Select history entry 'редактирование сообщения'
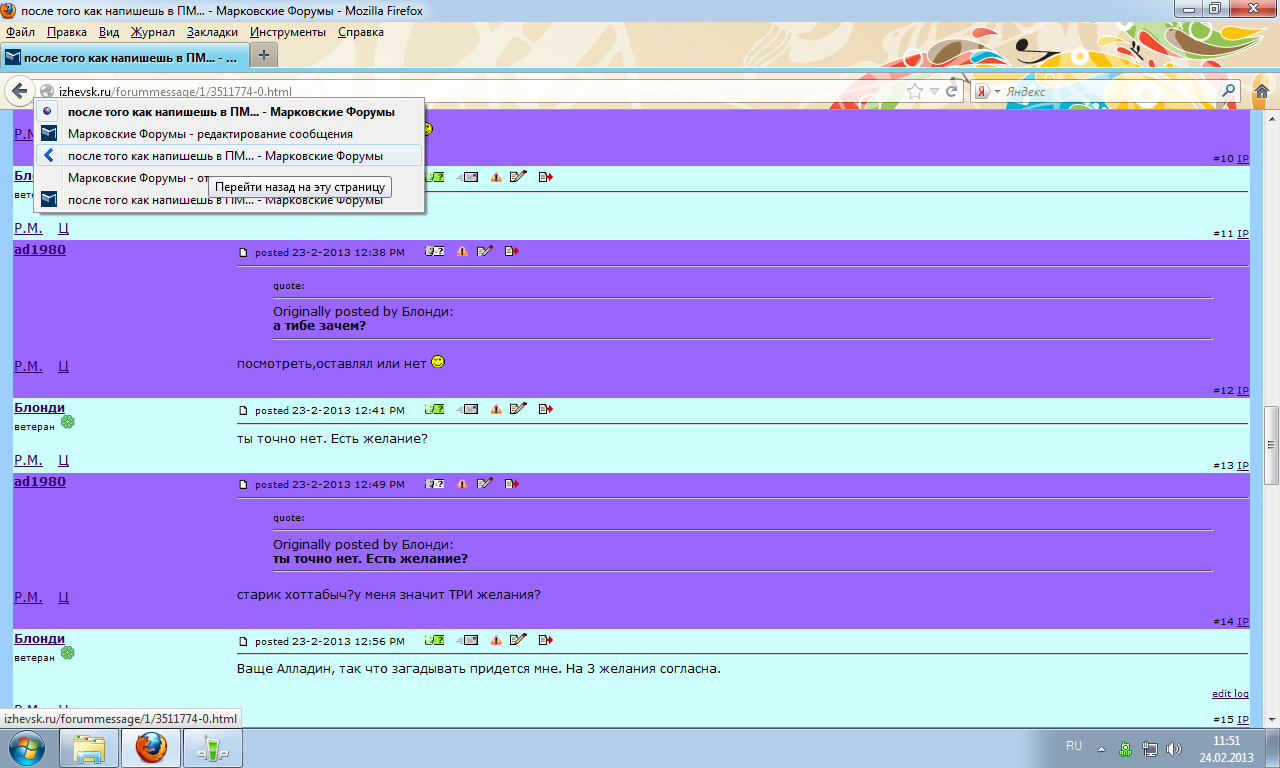This screenshot has width=1280, height=768. pos(210,133)
